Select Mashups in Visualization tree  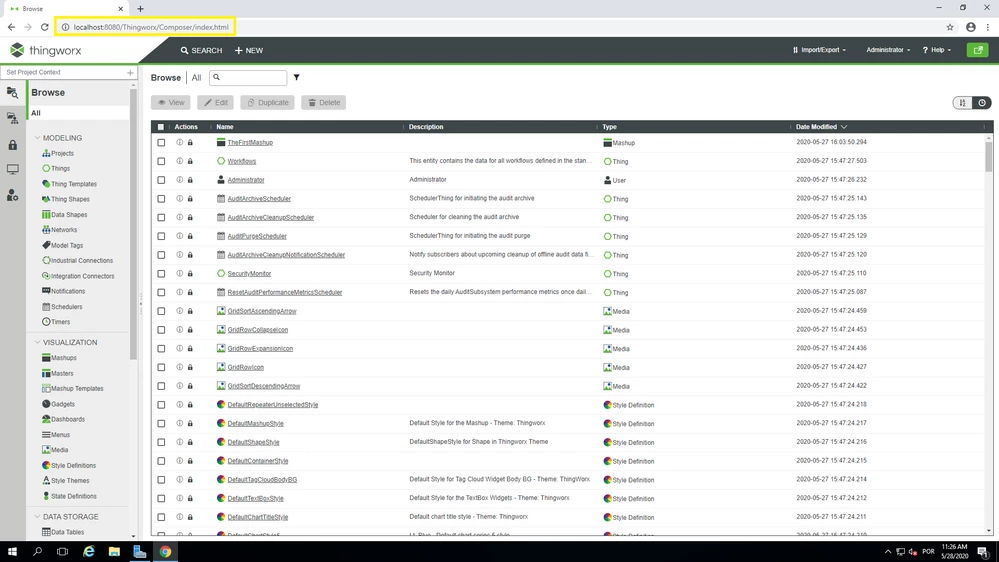pyautogui.click(x=59, y=357)
